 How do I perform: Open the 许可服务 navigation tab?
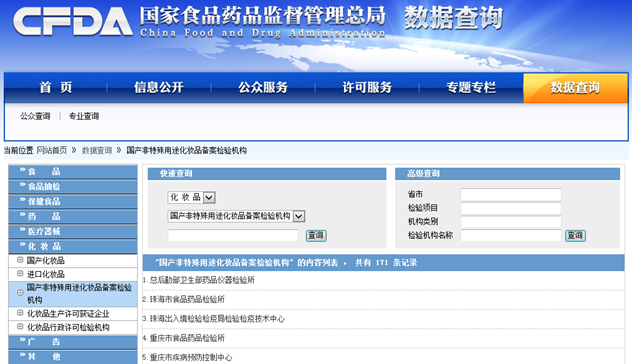point(367,87)
